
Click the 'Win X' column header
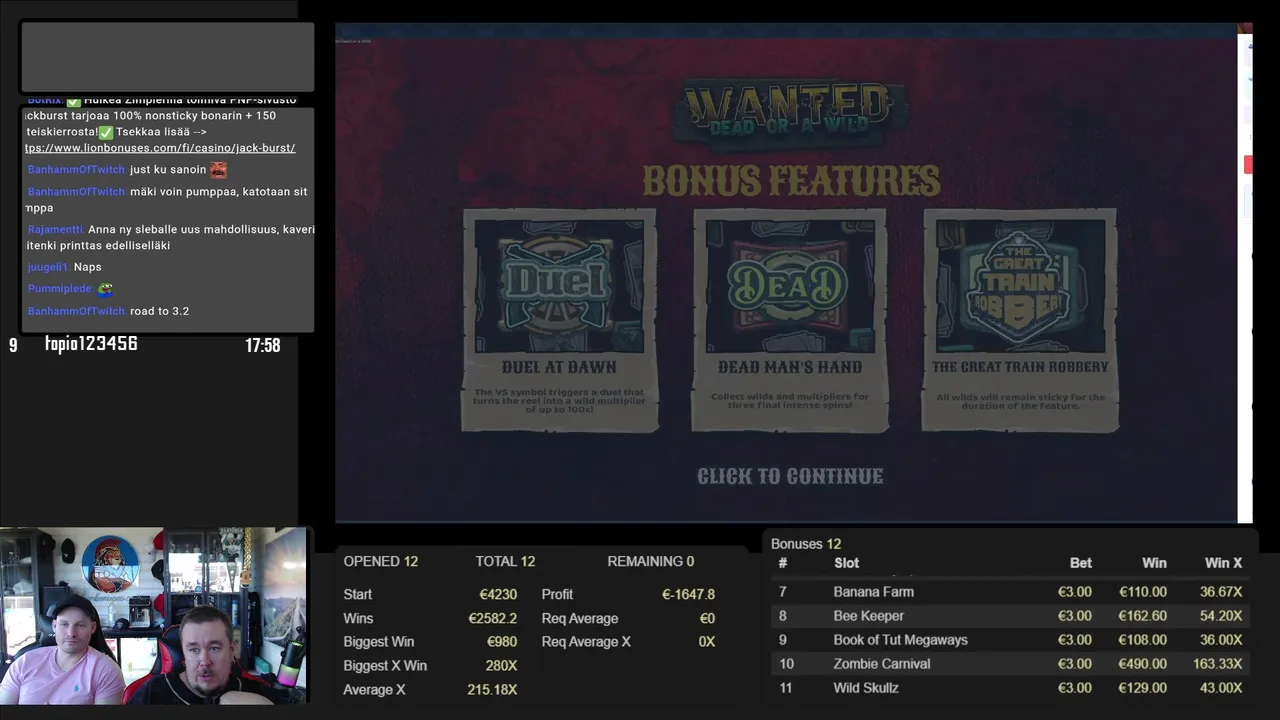[1223, 563]
